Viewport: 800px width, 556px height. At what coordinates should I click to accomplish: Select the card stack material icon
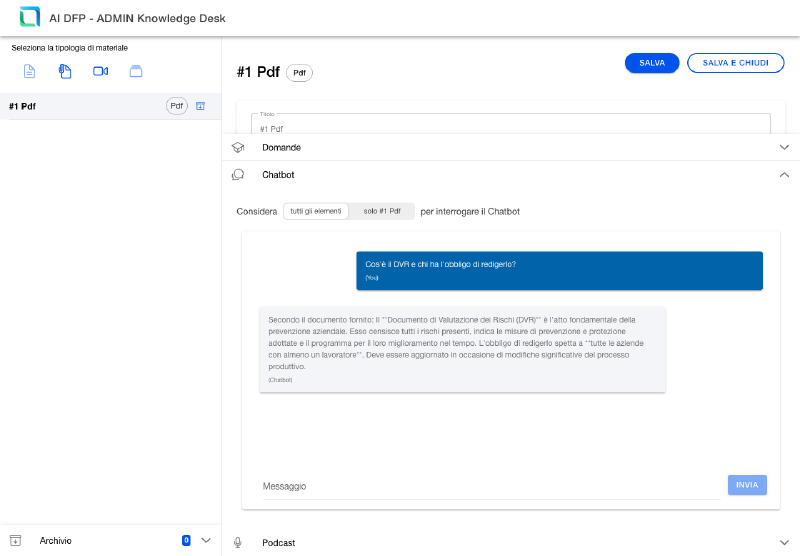[x=136, y=71]
